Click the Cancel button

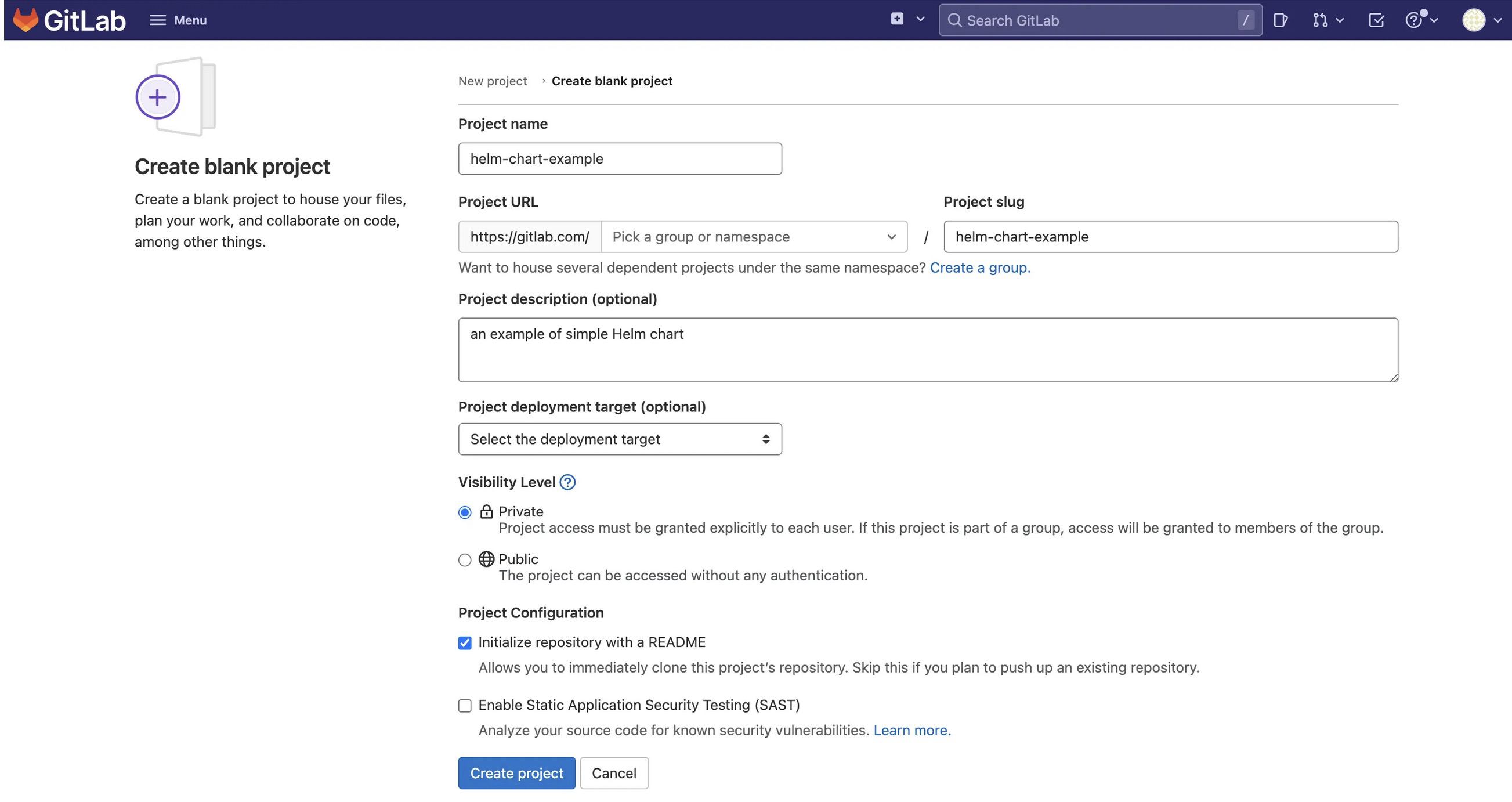point(614,773)
